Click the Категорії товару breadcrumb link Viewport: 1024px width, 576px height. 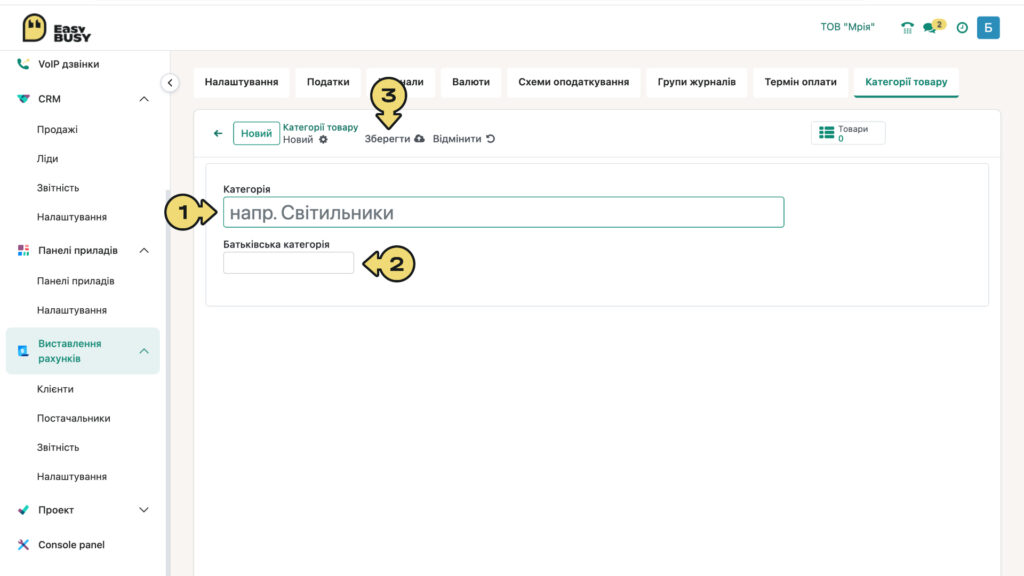pos(320,127)
